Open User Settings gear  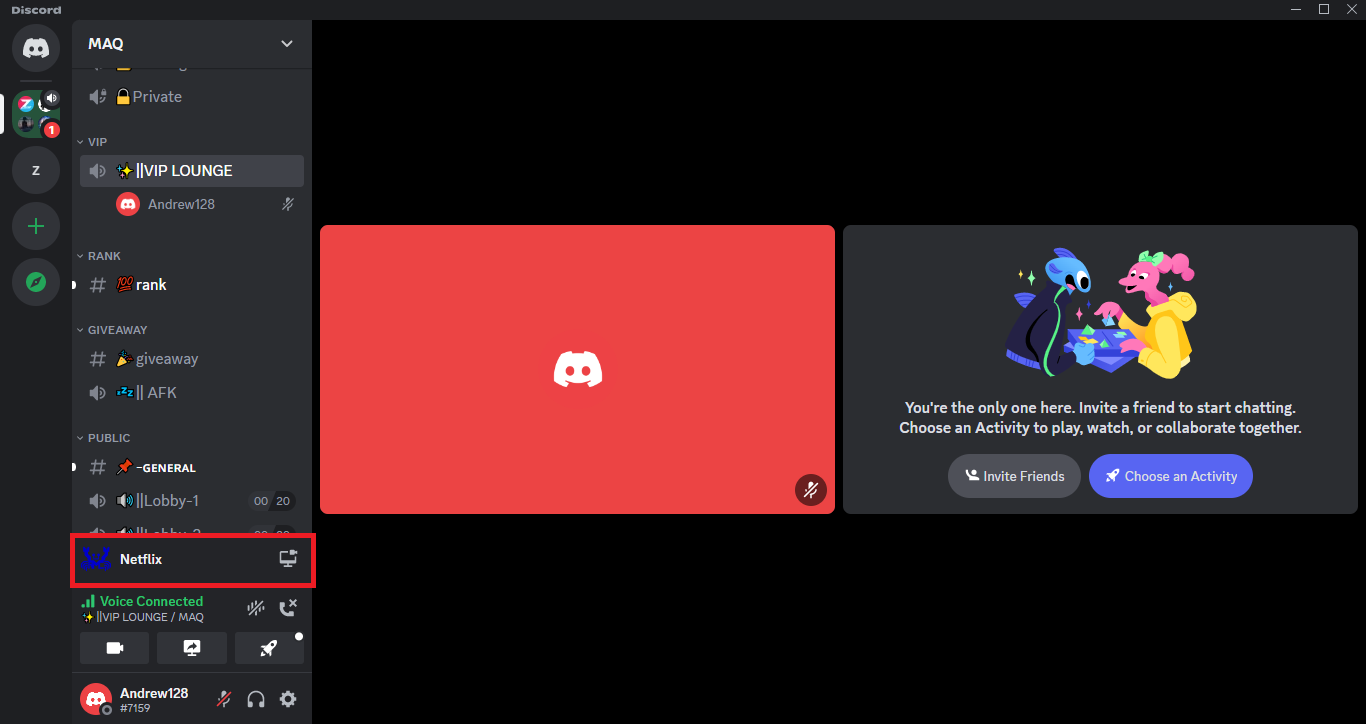pyautogui.click(x=288, y=699)
